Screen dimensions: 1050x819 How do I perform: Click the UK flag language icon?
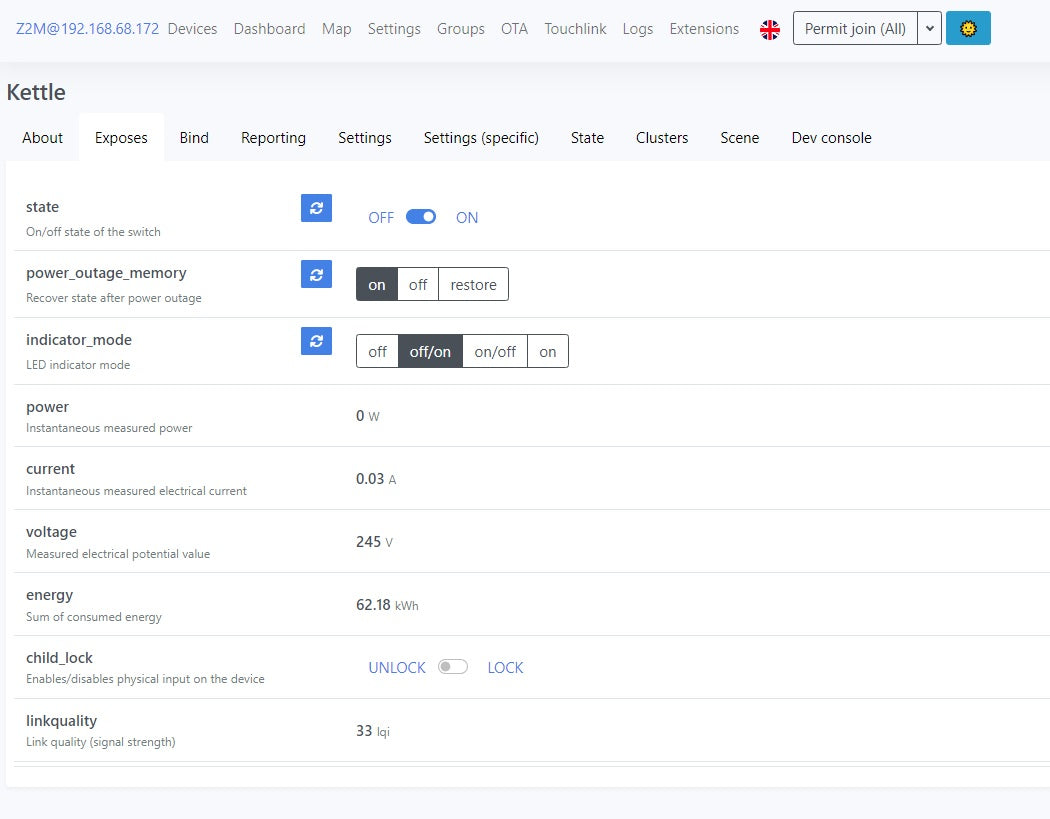coord(769,29)
